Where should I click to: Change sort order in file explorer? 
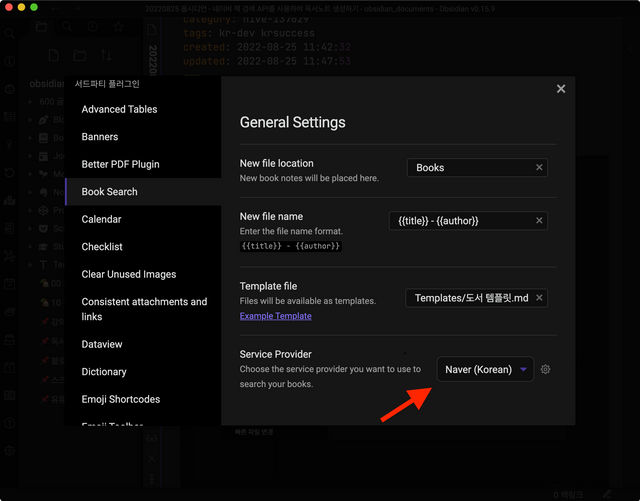point(106,55)
